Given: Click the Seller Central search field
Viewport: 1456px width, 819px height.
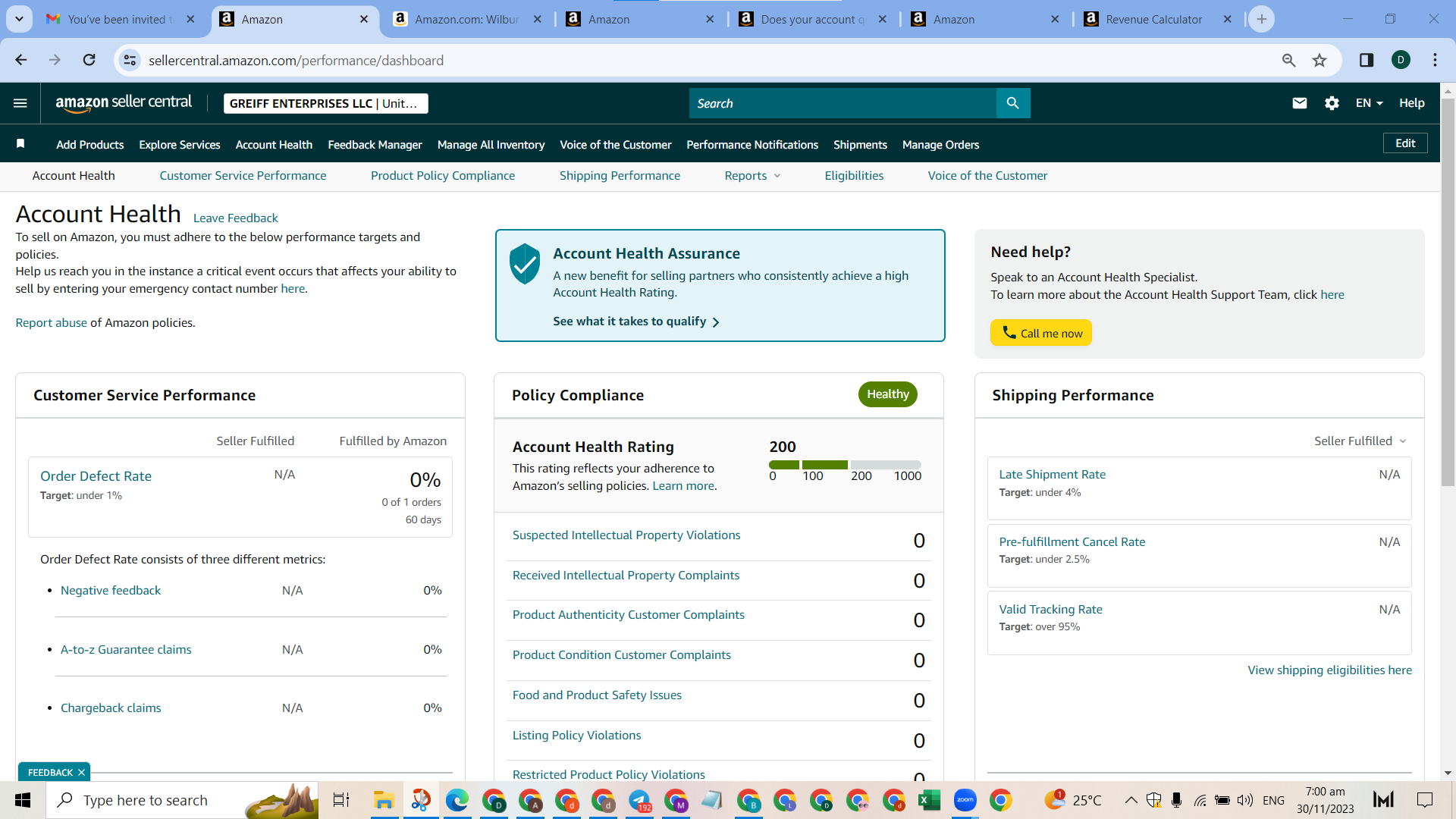Looking at the screenshot, I should click(843, 103).
